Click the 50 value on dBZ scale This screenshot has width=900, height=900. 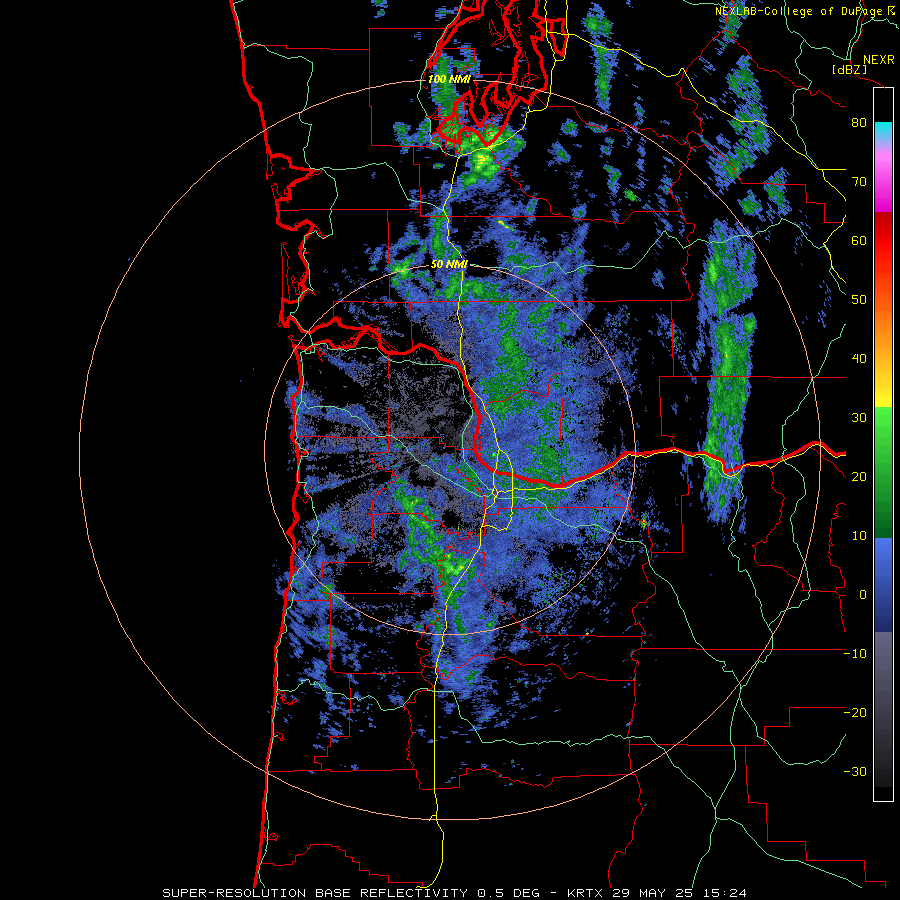click(859, 300)
